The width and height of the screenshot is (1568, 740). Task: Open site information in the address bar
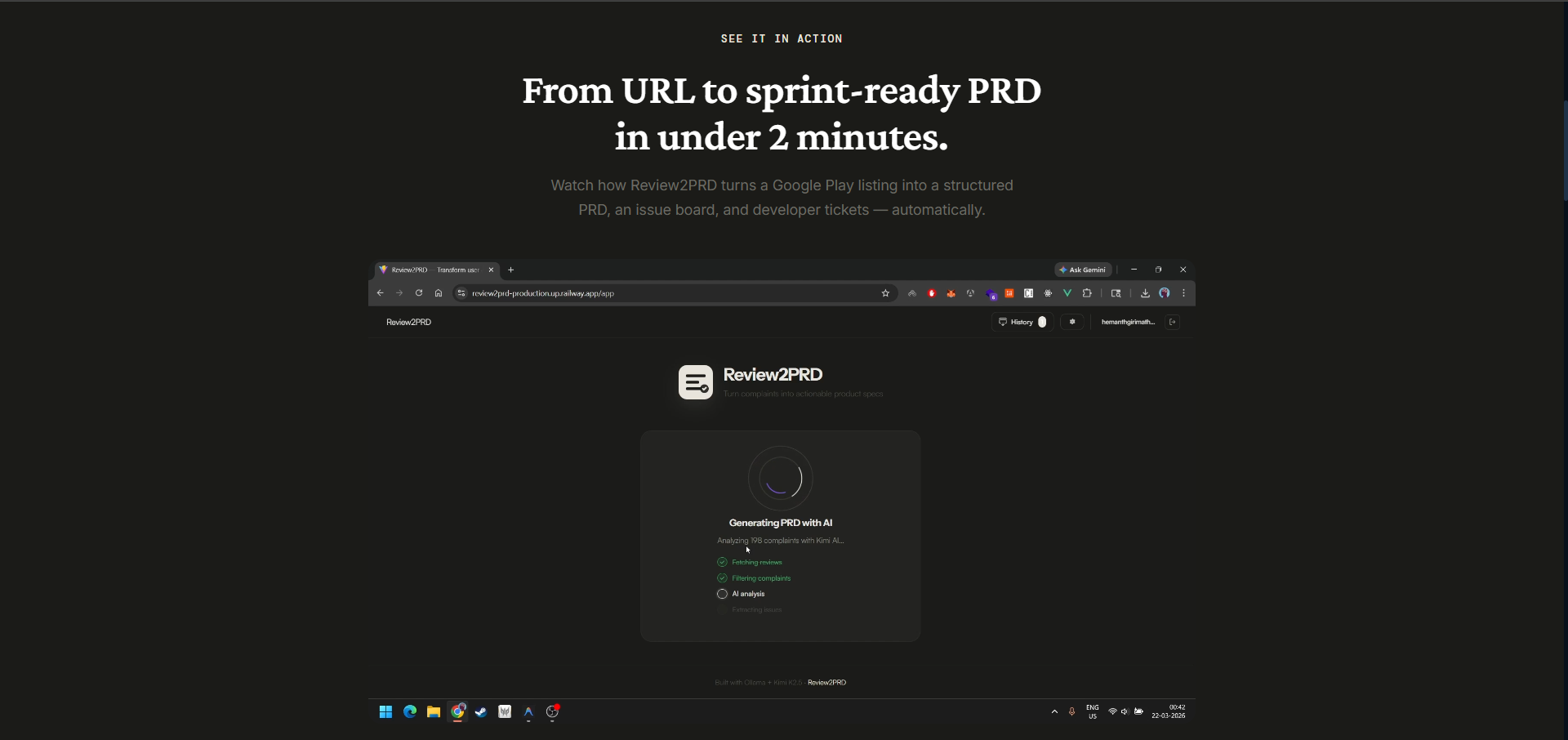click(461, 293)
